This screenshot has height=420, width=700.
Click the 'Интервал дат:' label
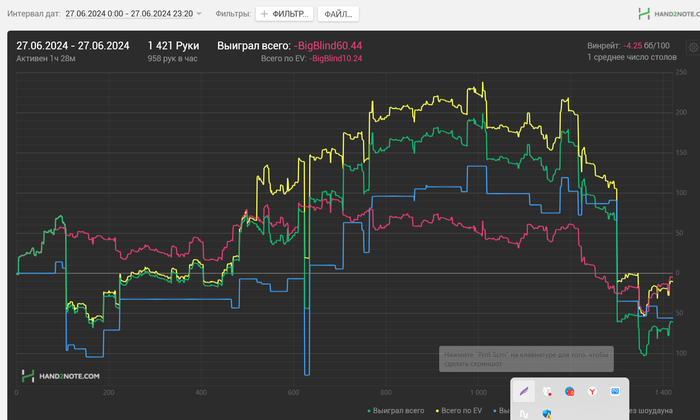point(33,14)
